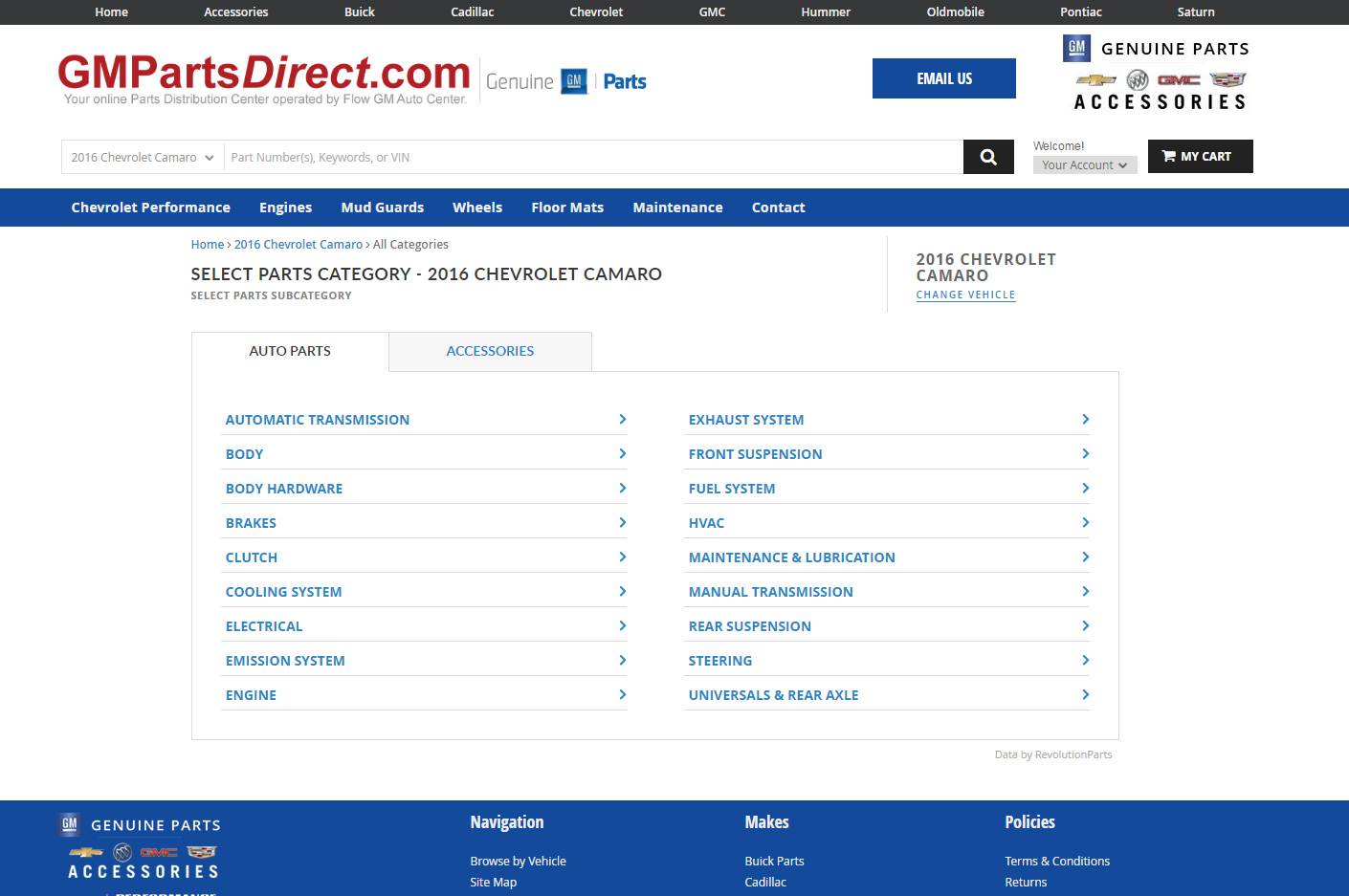
Task: Select GMC in the top bar
Action: [712, 12]
